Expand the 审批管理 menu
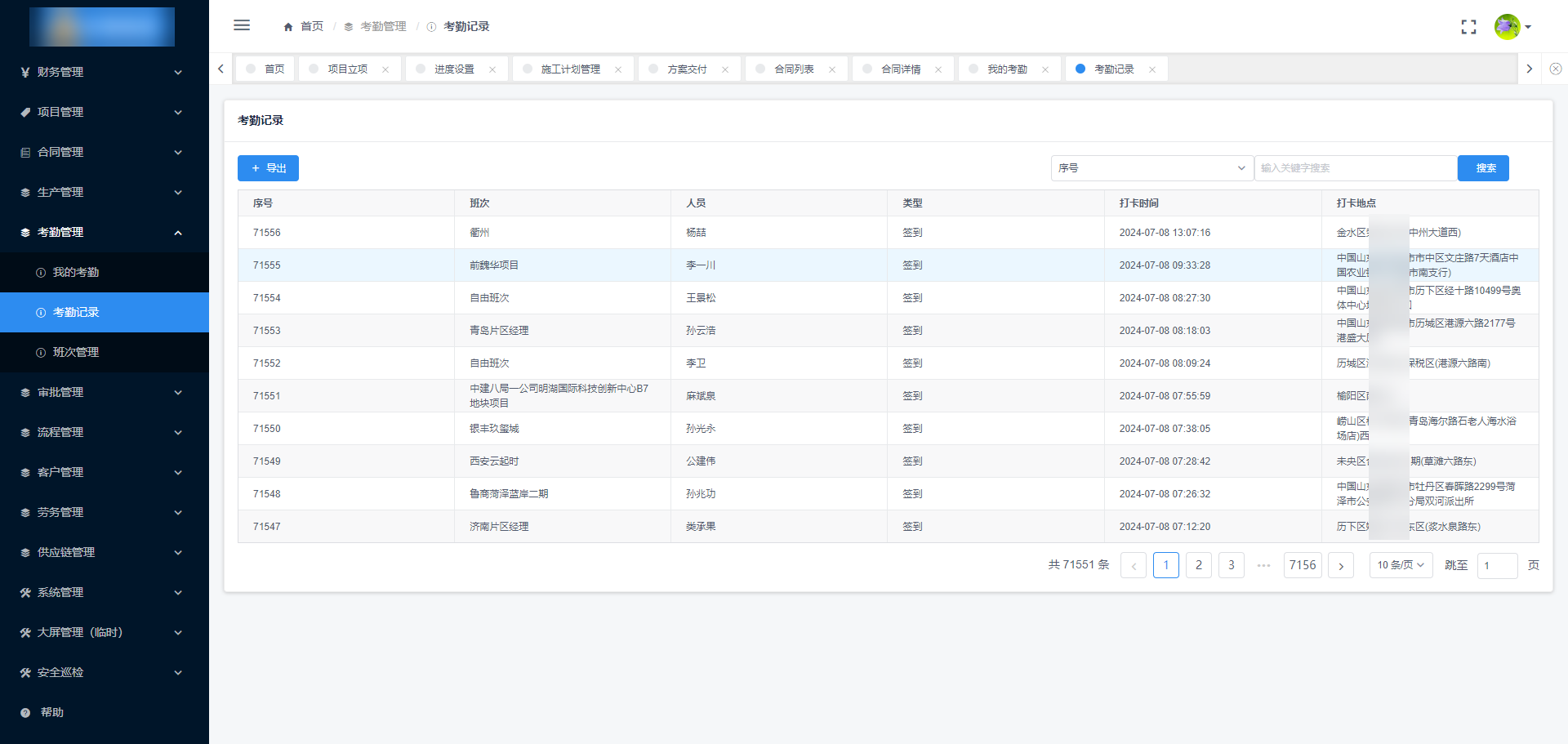 click(105, 392)
